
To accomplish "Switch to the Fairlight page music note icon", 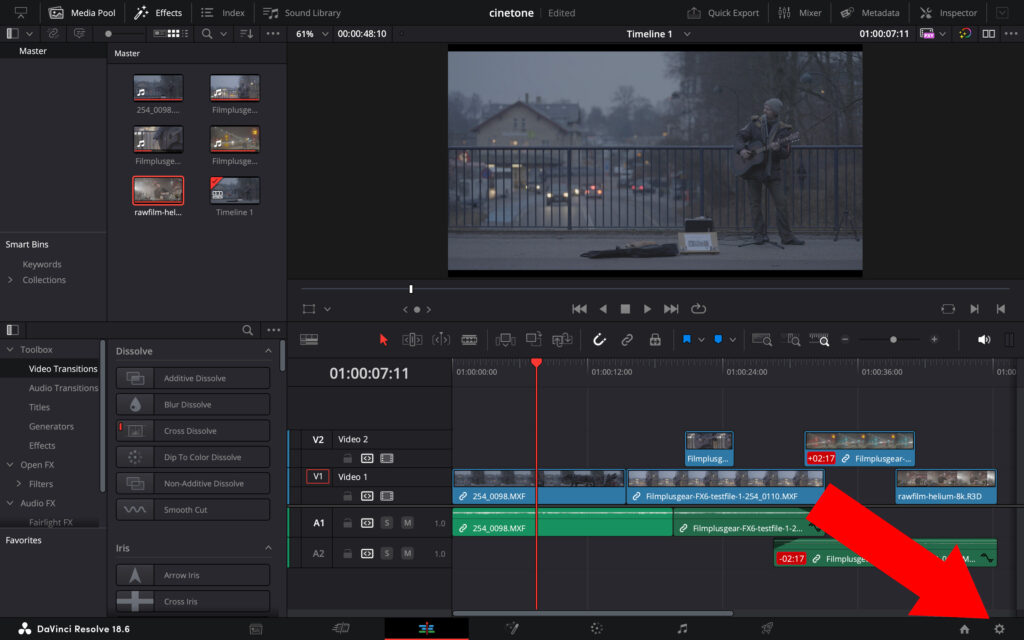I will coord(682,629).
